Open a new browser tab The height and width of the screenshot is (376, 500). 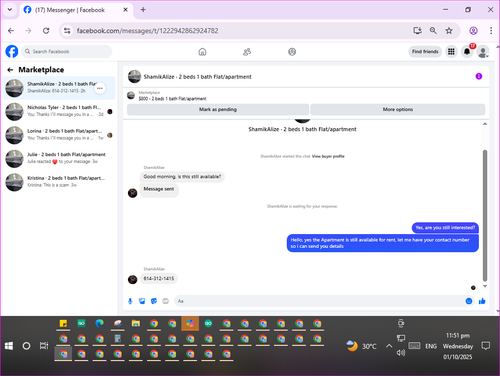[x=143, y=10]
